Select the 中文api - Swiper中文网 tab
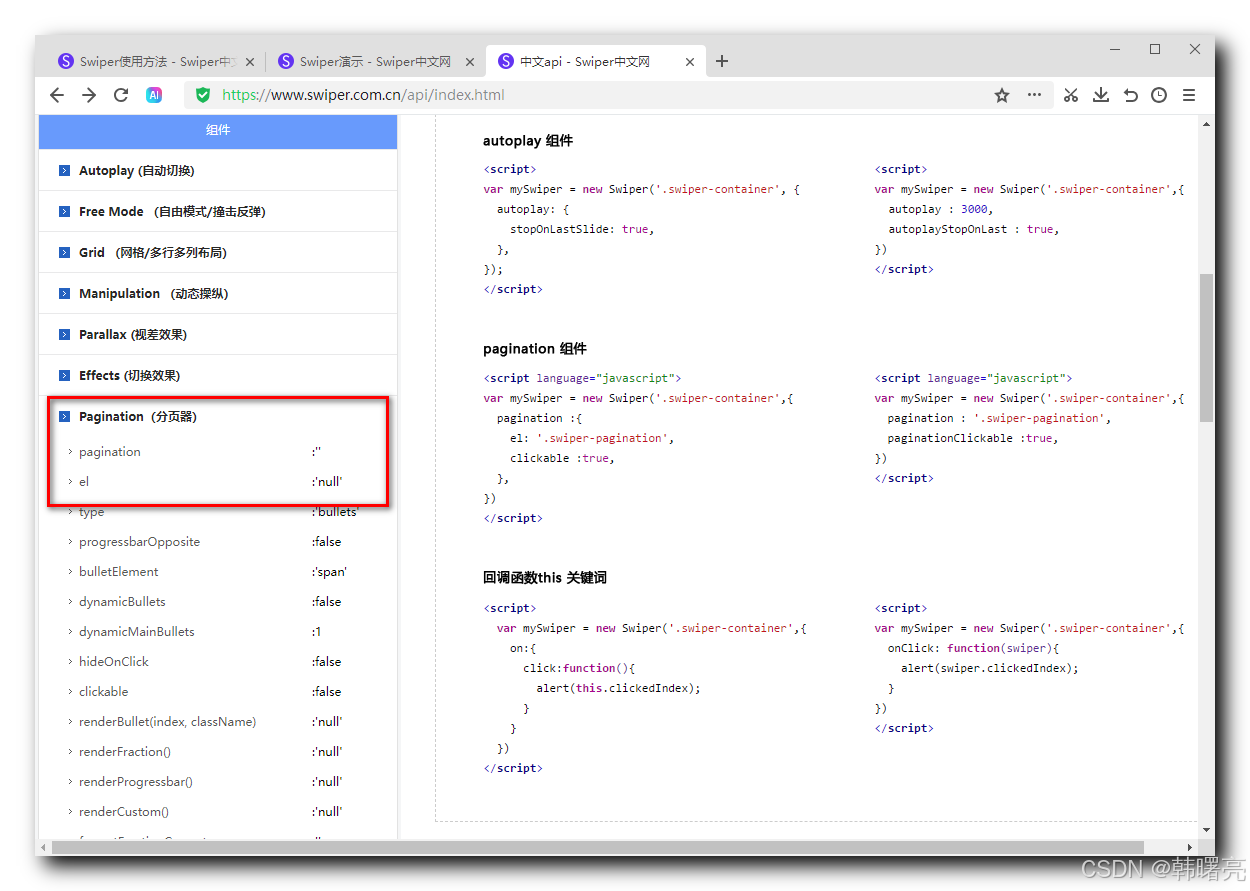This screenshot has width=1250, height=891. [595, 61]
